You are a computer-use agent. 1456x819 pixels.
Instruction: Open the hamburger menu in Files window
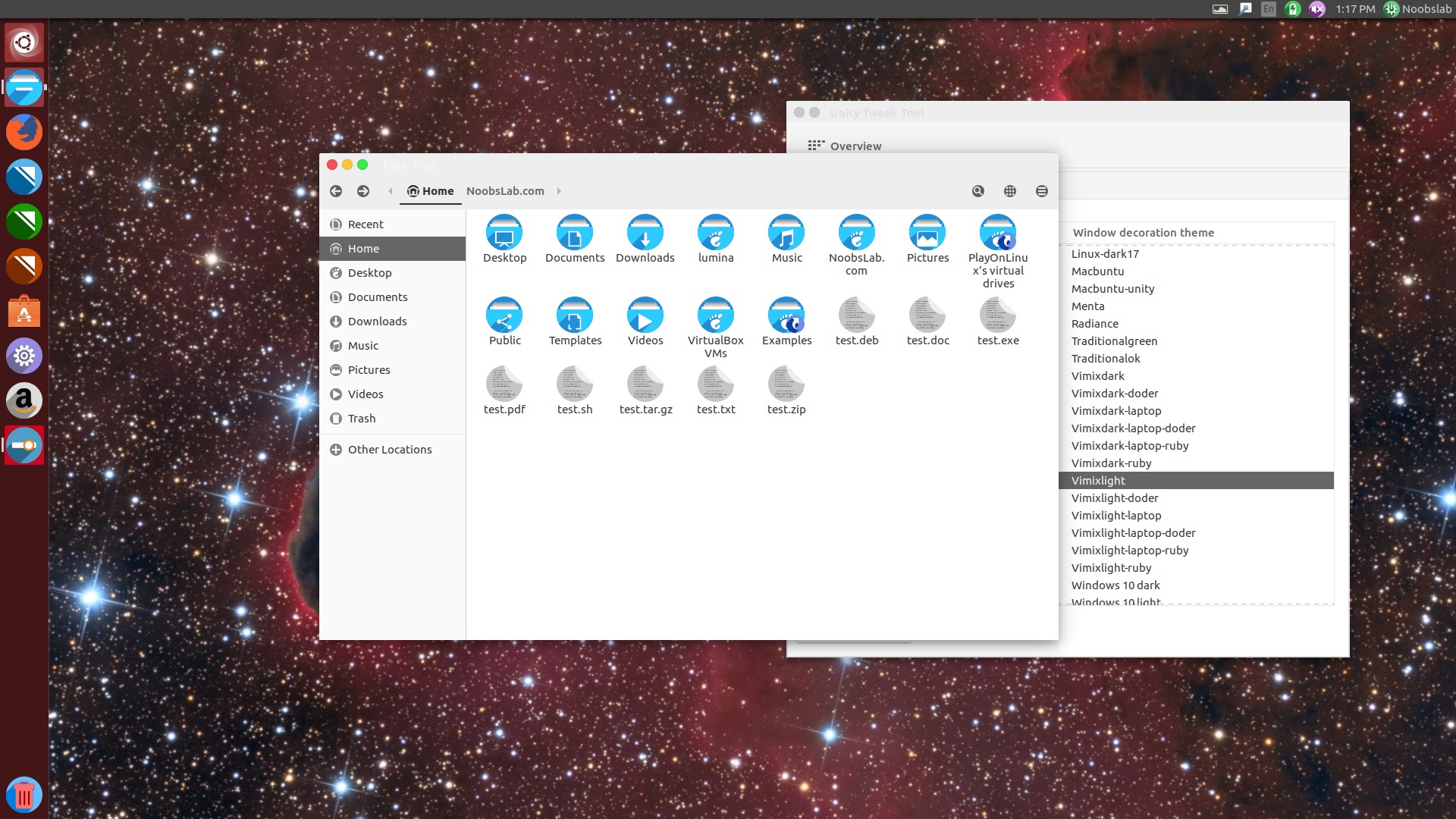[1042, 191]
